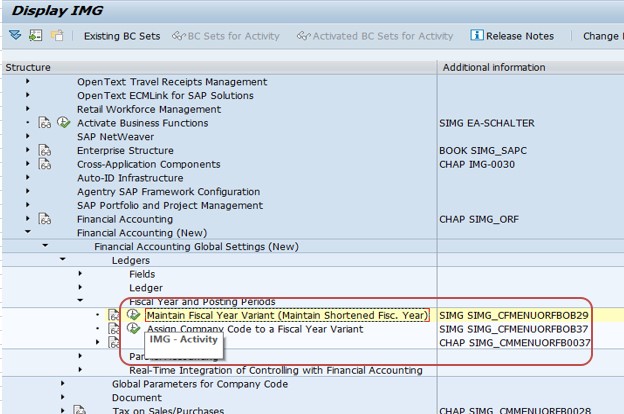Click SIMG EA-SCHALTER info cell
Image resolution: width=624 pixels, height=414 pixels.
pos(487,123)
